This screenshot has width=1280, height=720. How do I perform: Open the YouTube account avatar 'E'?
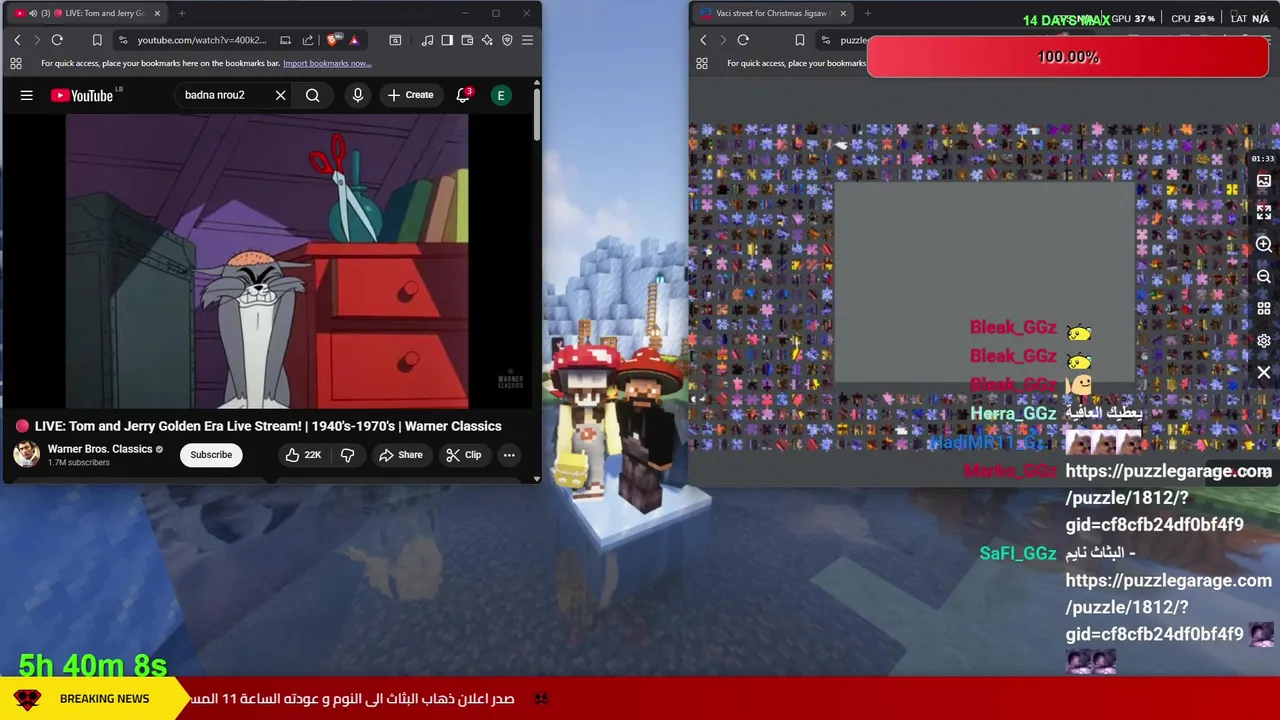click(x=501, y=95)
